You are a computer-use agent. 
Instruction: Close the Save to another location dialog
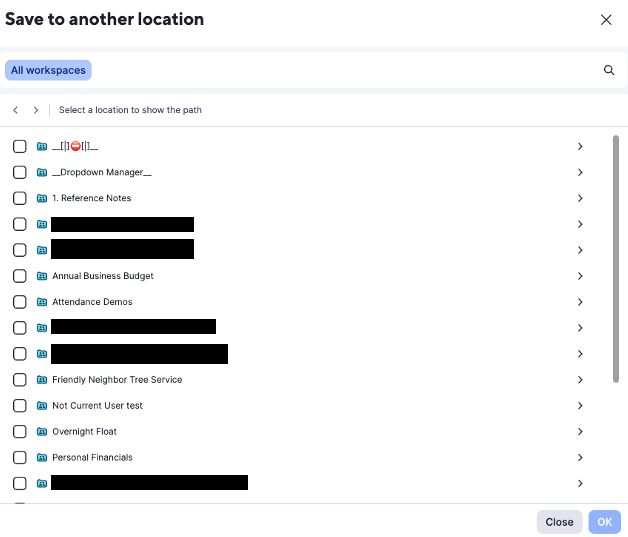click(x=606, y=20)
